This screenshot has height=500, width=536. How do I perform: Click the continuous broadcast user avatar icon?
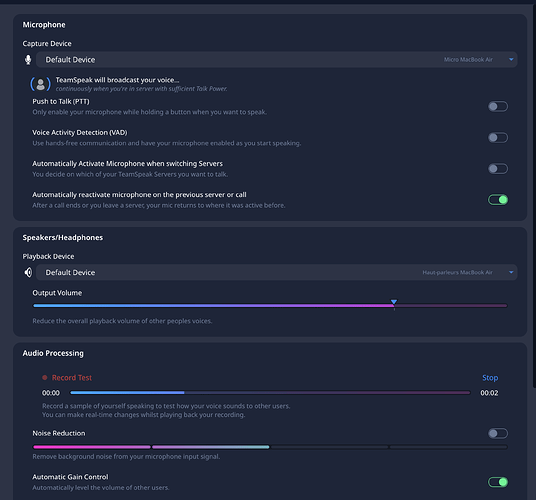click(x=40, y=84)
